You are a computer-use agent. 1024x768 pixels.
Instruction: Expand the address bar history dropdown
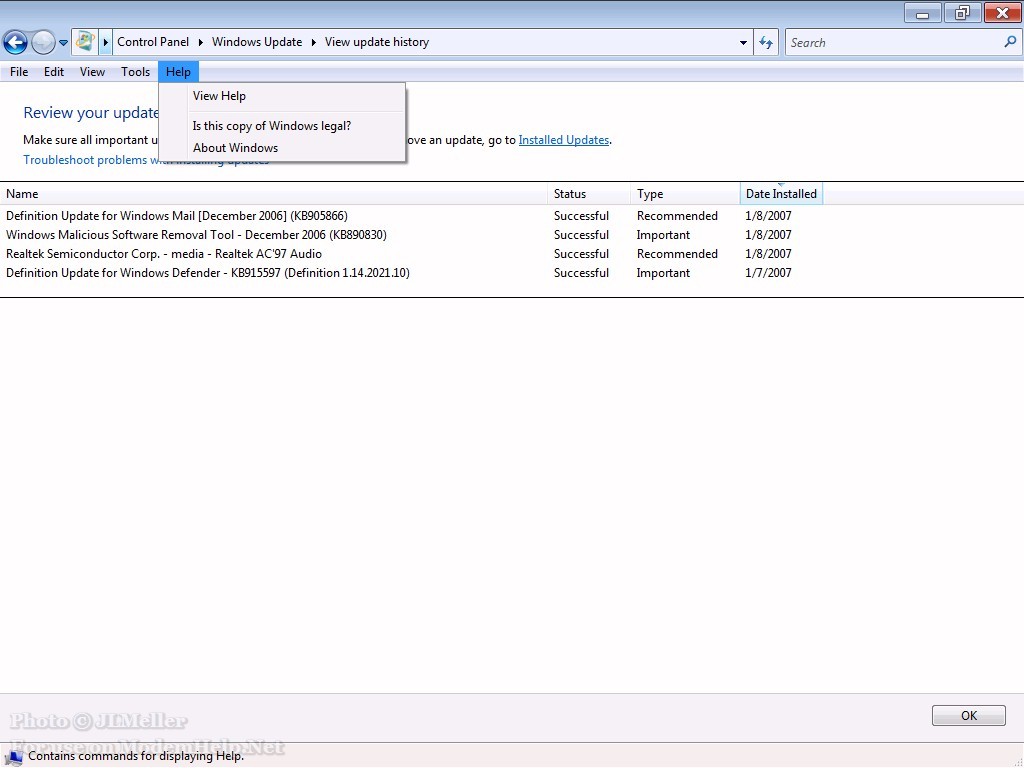coord(743,43)
